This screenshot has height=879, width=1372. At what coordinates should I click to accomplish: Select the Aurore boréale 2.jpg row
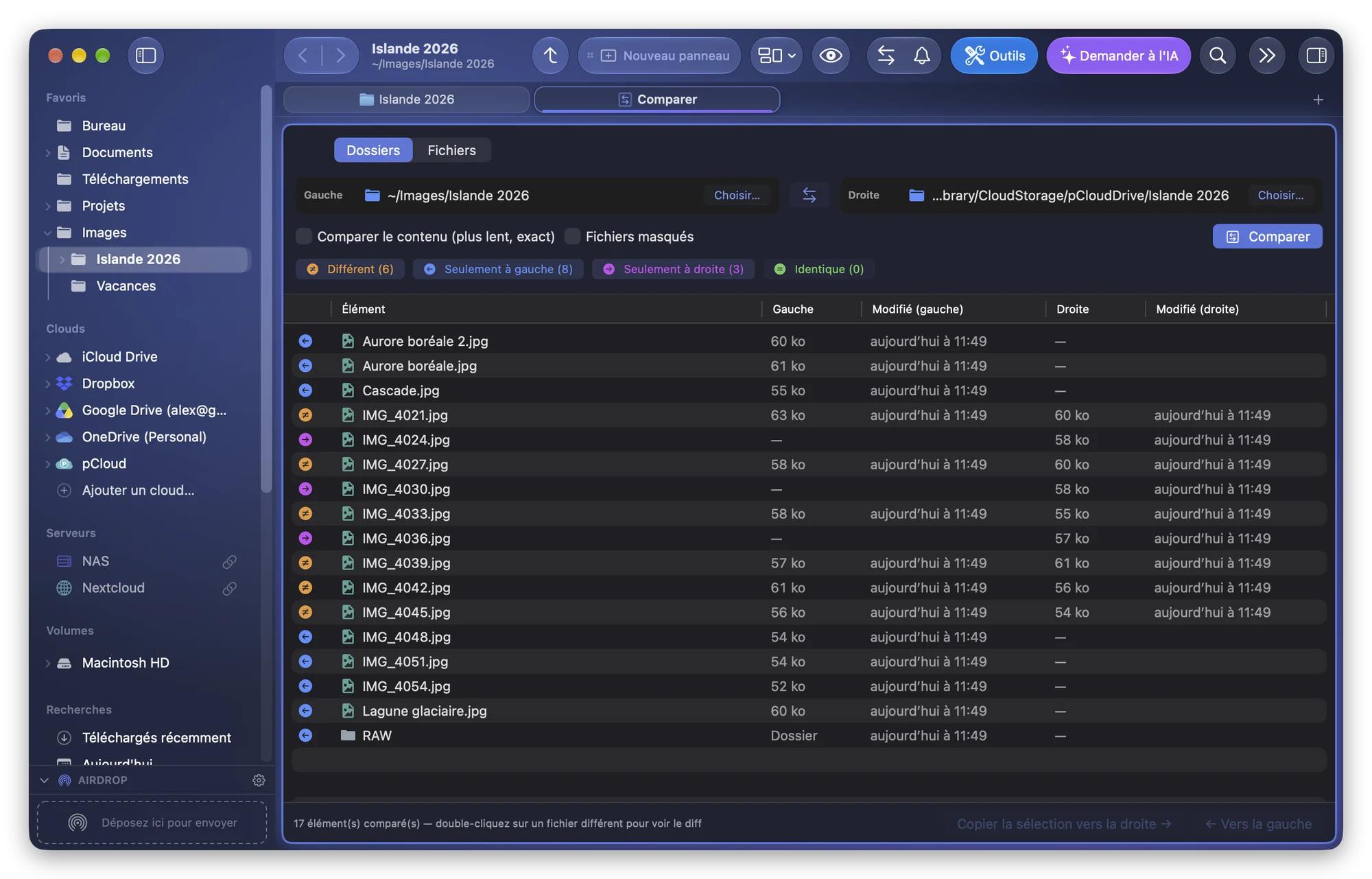click(x=809, y=342)
